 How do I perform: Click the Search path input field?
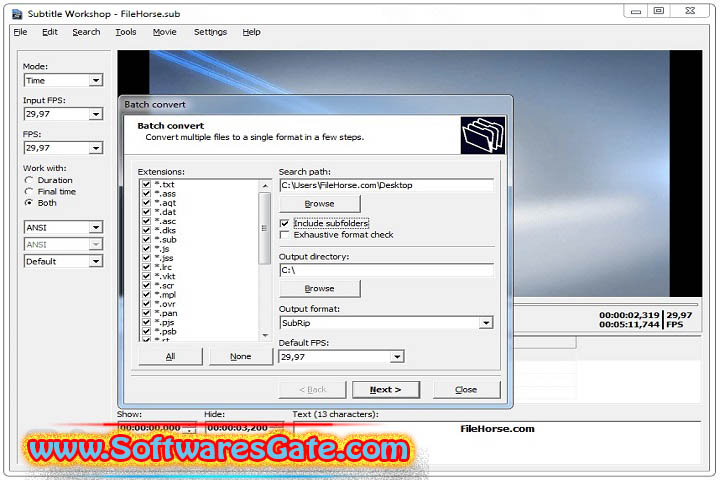[386, 185]
